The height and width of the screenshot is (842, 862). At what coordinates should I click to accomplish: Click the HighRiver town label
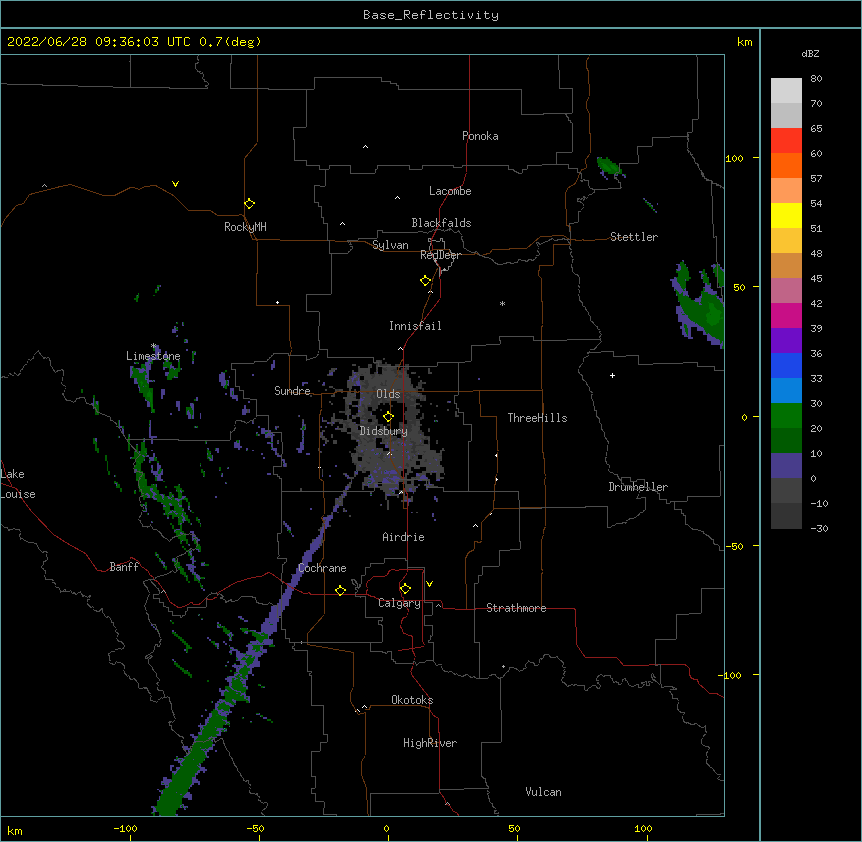[430, 743]
